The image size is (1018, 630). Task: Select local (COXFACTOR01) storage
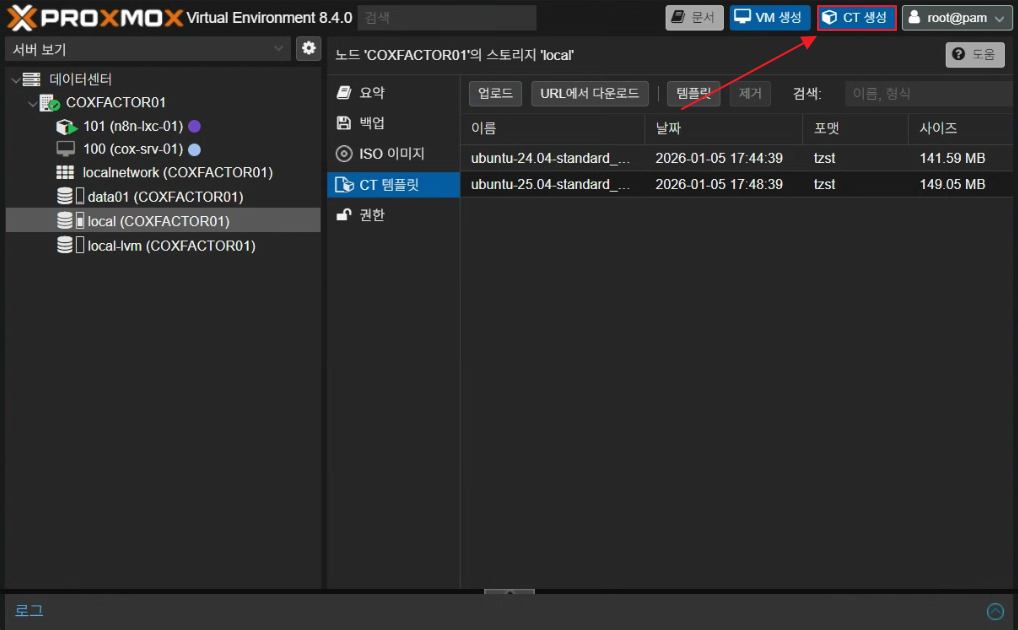tap(158, 221)
